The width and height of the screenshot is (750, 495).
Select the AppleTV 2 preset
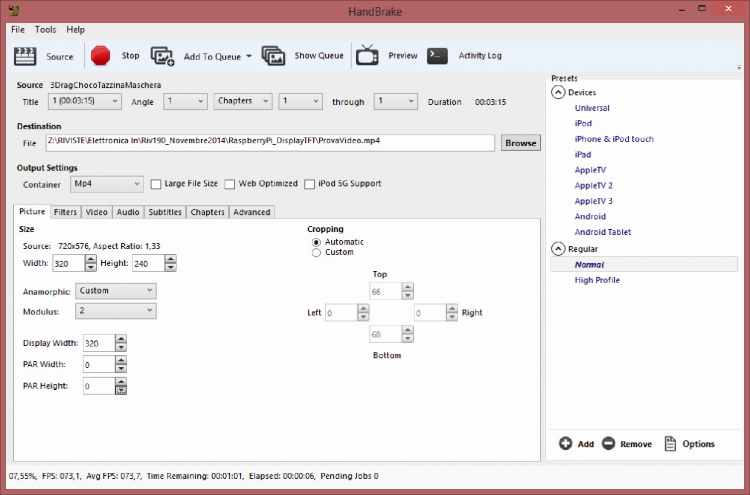(594, 186)
